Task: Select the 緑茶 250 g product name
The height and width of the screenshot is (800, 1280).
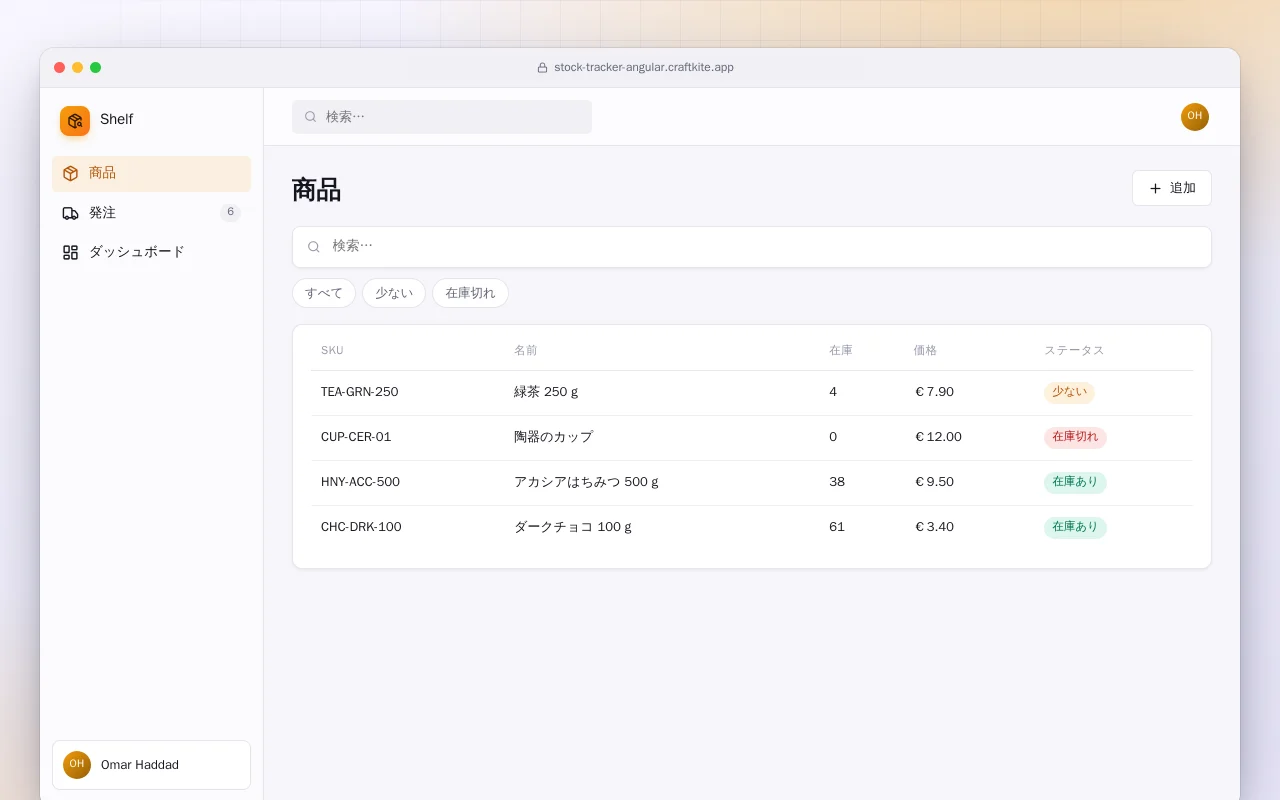Action: pos(546,392)
